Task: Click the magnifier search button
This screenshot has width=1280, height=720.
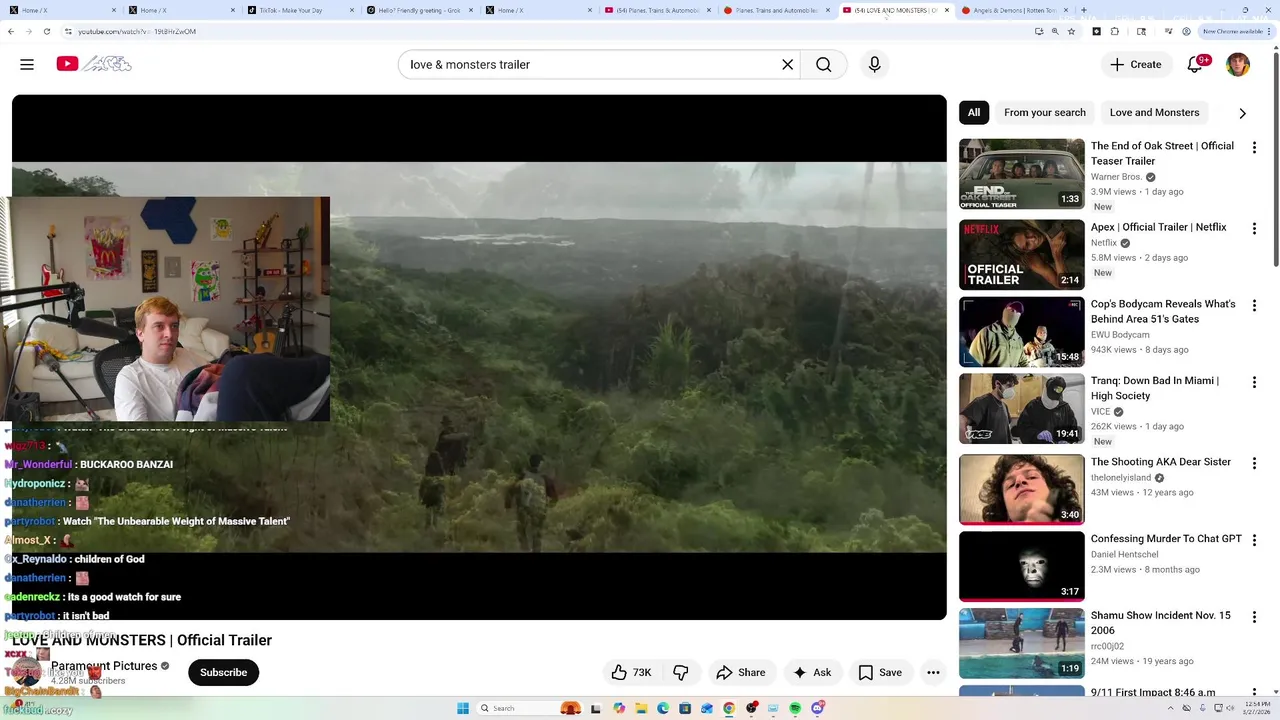Action: pyautogui.click(x=823, y=64)
